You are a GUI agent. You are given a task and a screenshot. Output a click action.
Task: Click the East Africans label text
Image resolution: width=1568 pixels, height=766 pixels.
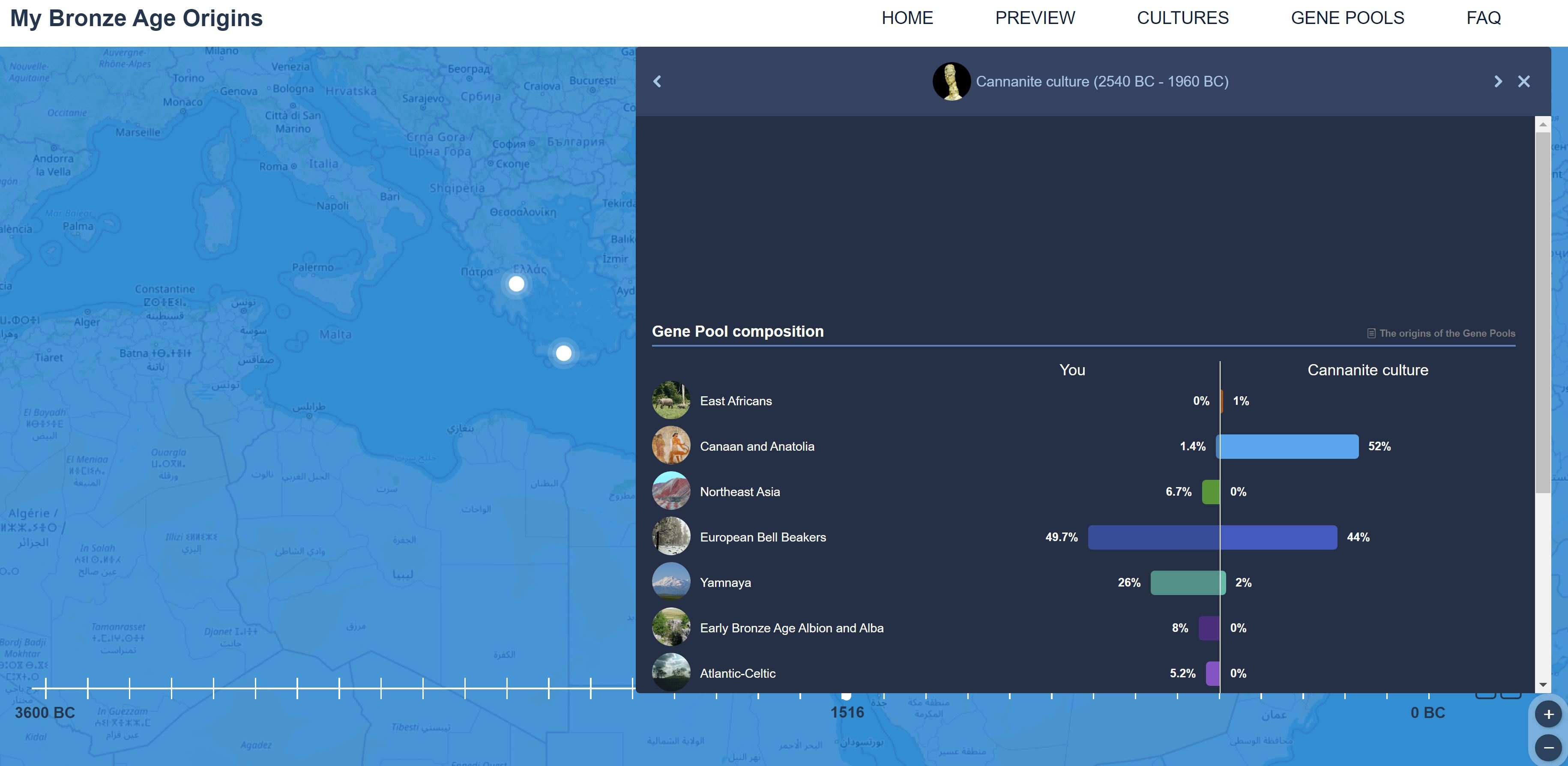click(x=736, y=401)
